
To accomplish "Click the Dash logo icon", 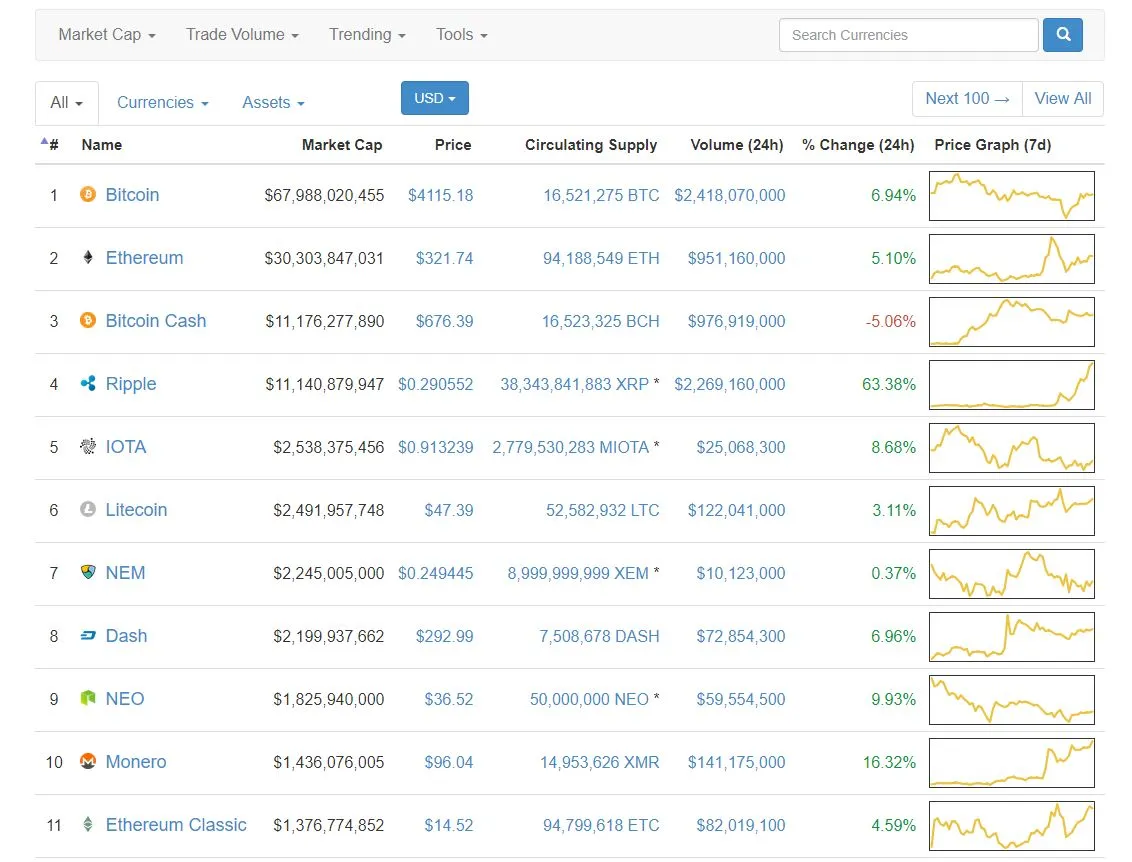I will [x=88, y=635].
